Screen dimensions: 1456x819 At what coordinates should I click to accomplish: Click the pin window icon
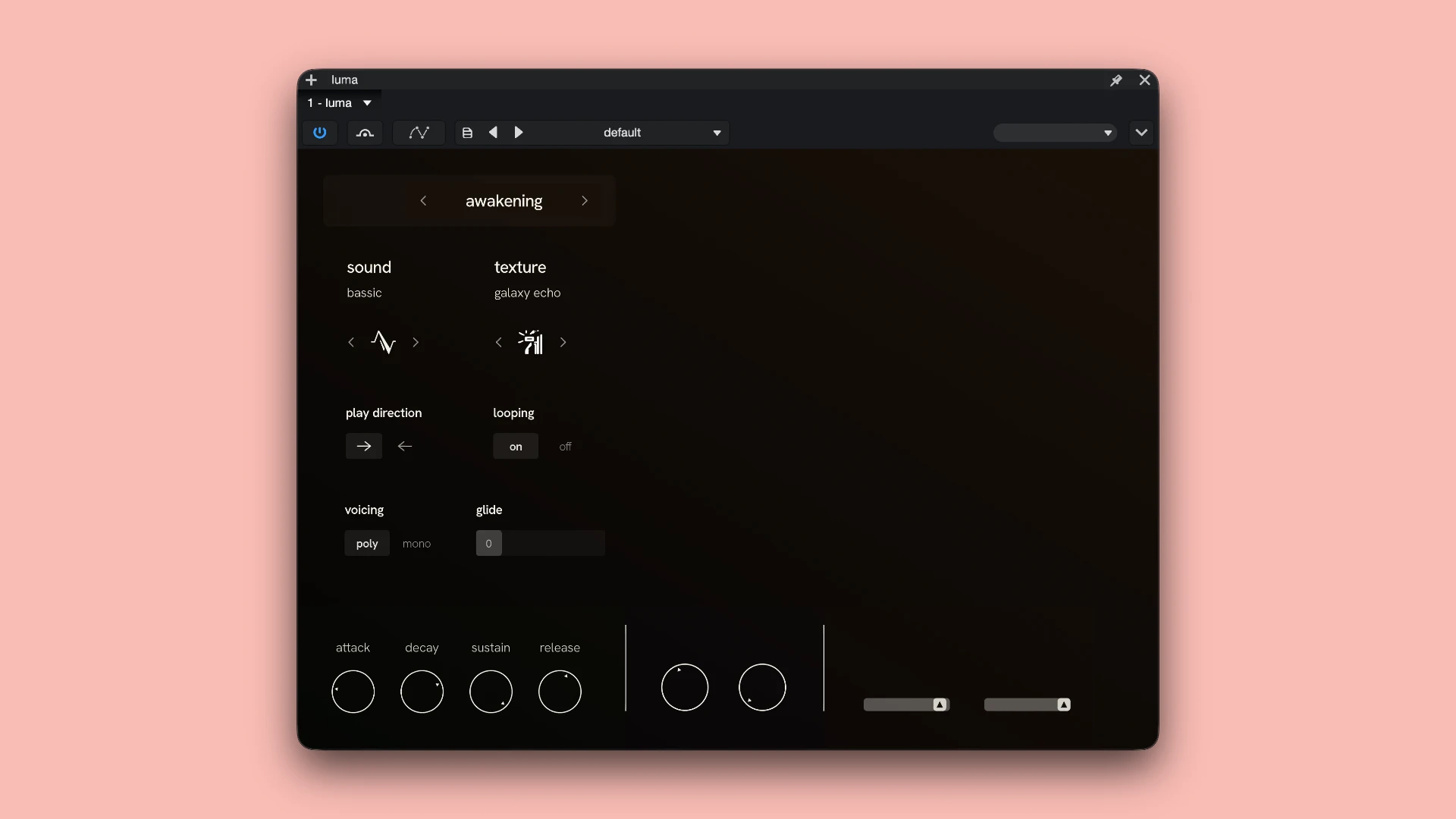coord(1116,80)
